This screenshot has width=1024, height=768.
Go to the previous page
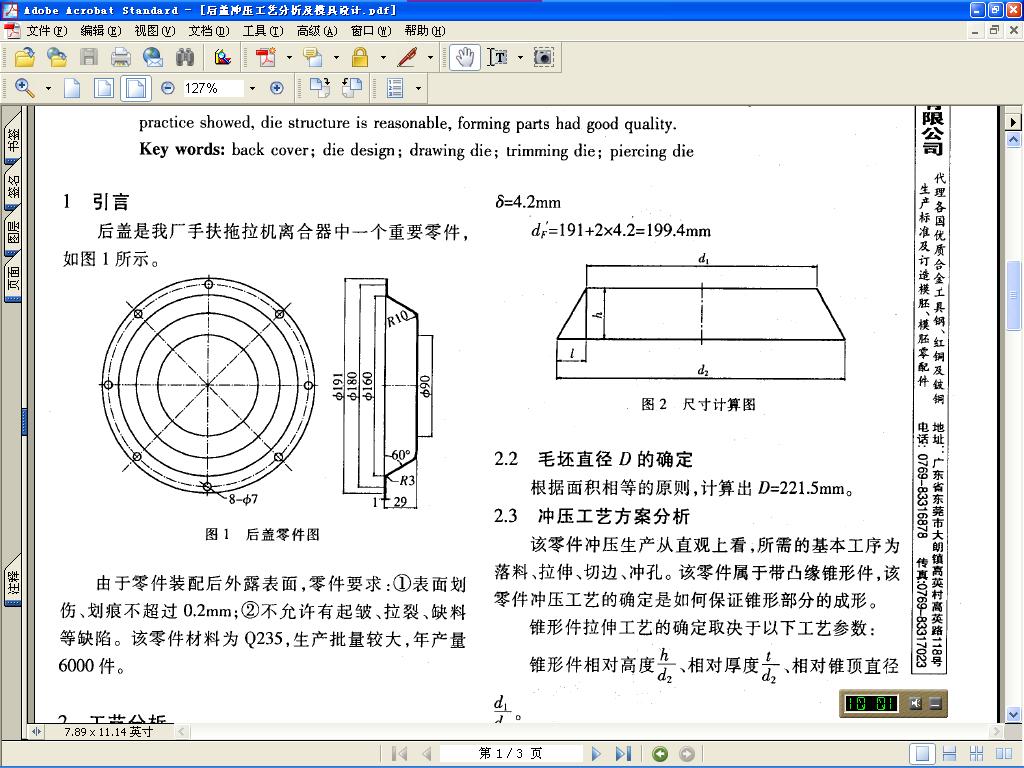pyautogui.click(x=427, y=754)
